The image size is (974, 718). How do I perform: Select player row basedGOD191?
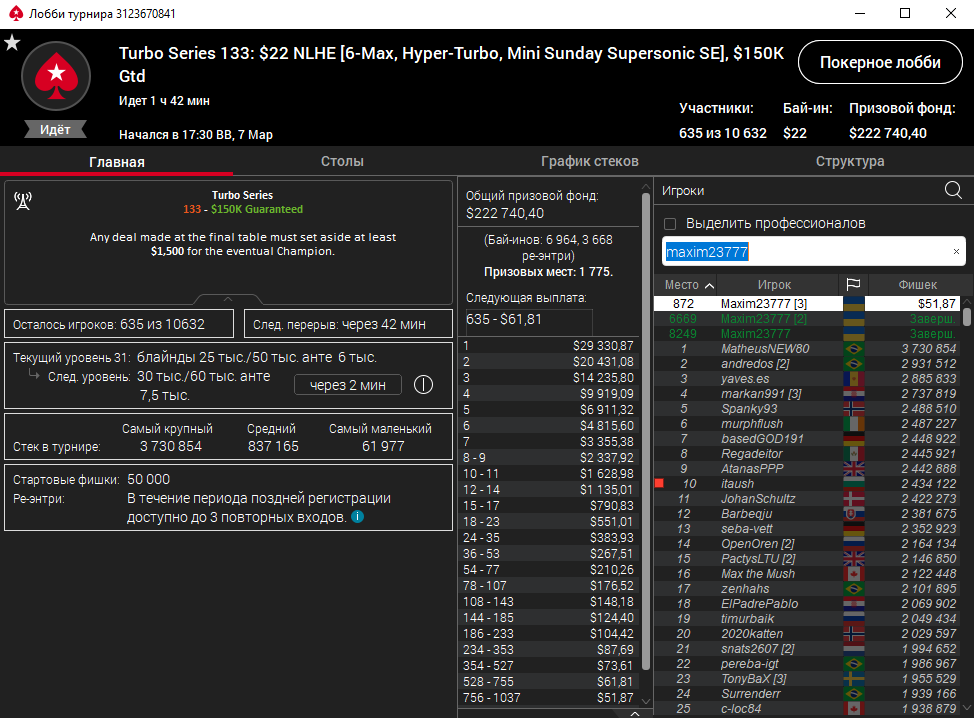tap(808, 439)
